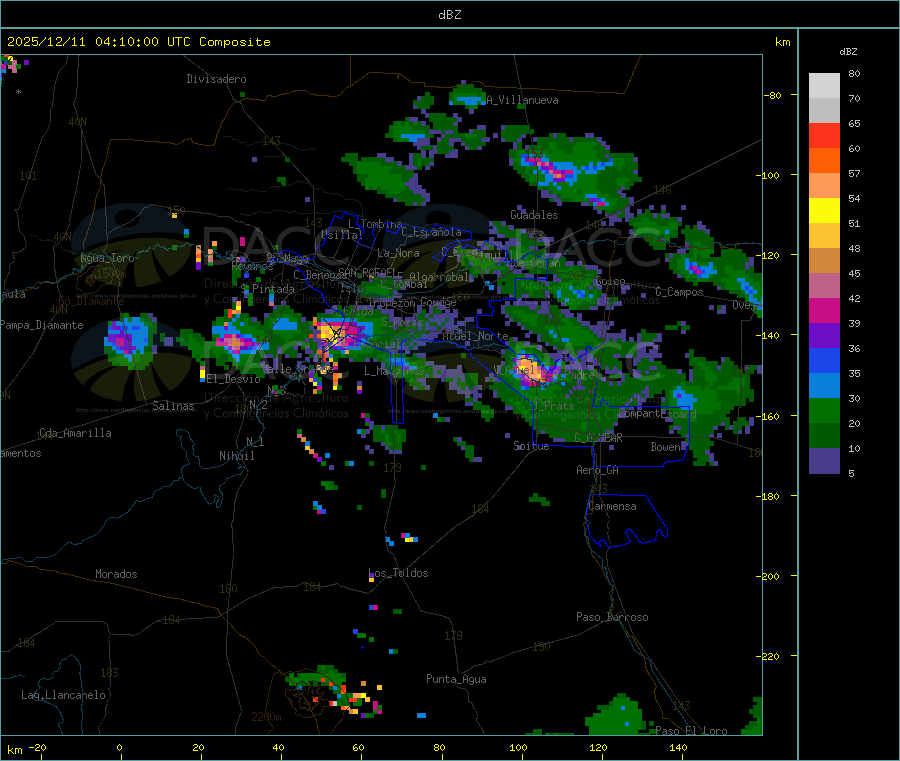
Task: Click the Carmensa label
Action: [x=612, y=507]
